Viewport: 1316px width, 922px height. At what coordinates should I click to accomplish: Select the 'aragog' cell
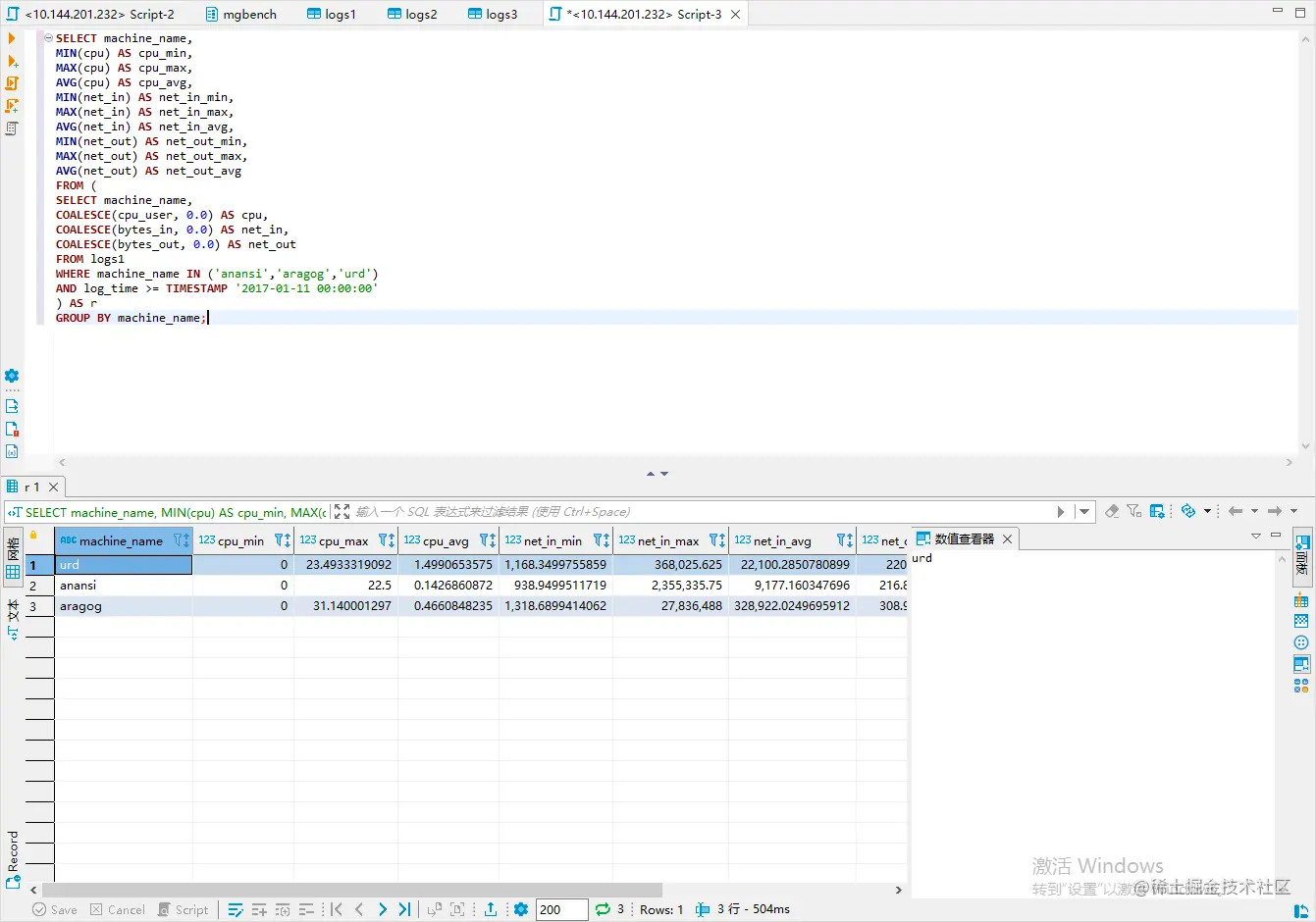click(x=124, y=606)
